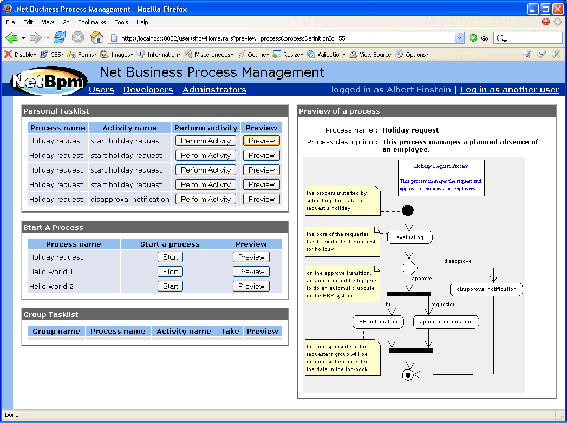Open the Information toolbar menu
Viewport: 567px width, 423px height.
pyautogui.click(x=159, y=55)
